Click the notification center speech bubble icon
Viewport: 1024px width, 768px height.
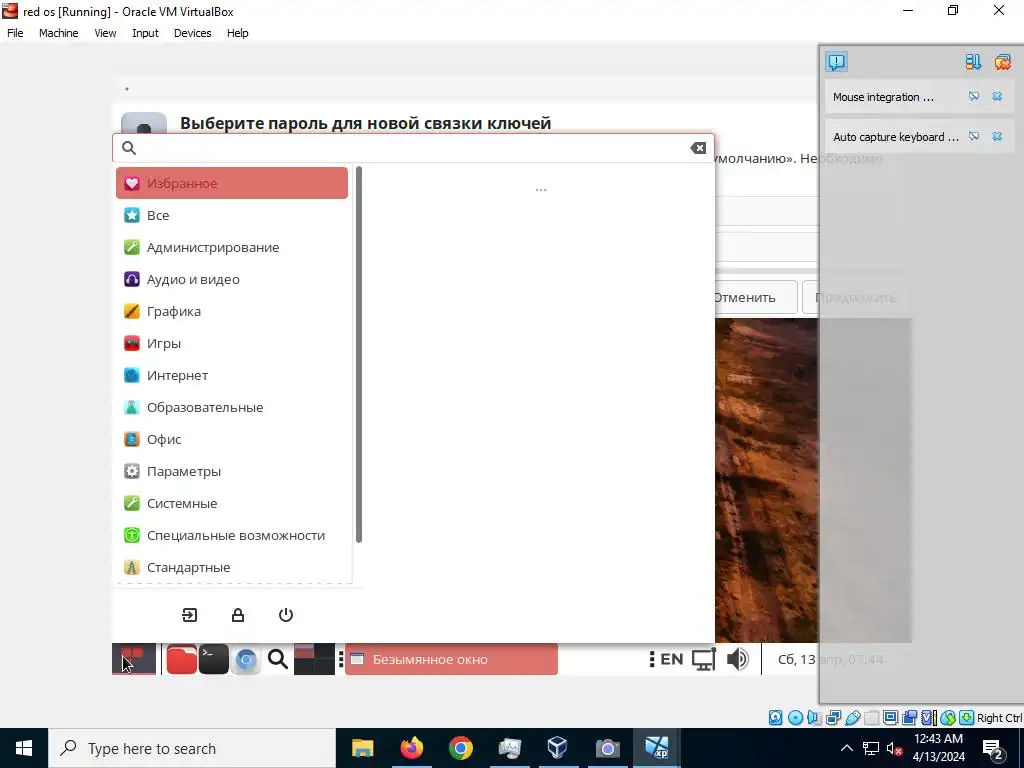(837, 62)
